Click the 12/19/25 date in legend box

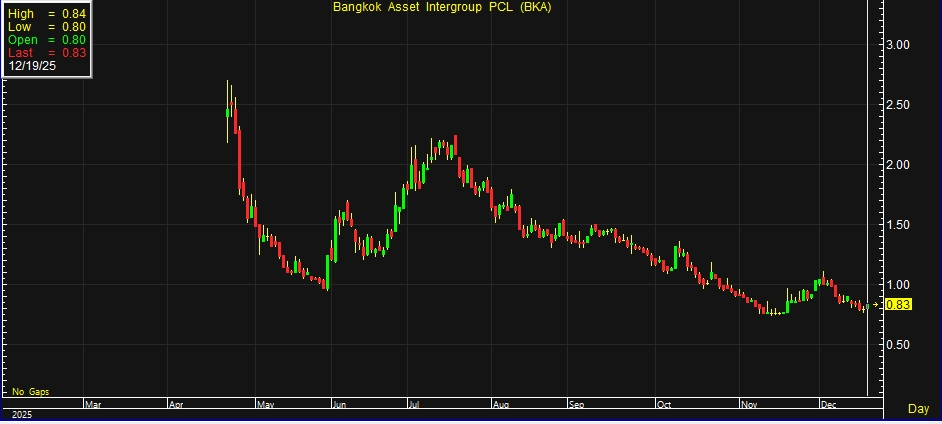click(31, 65)
